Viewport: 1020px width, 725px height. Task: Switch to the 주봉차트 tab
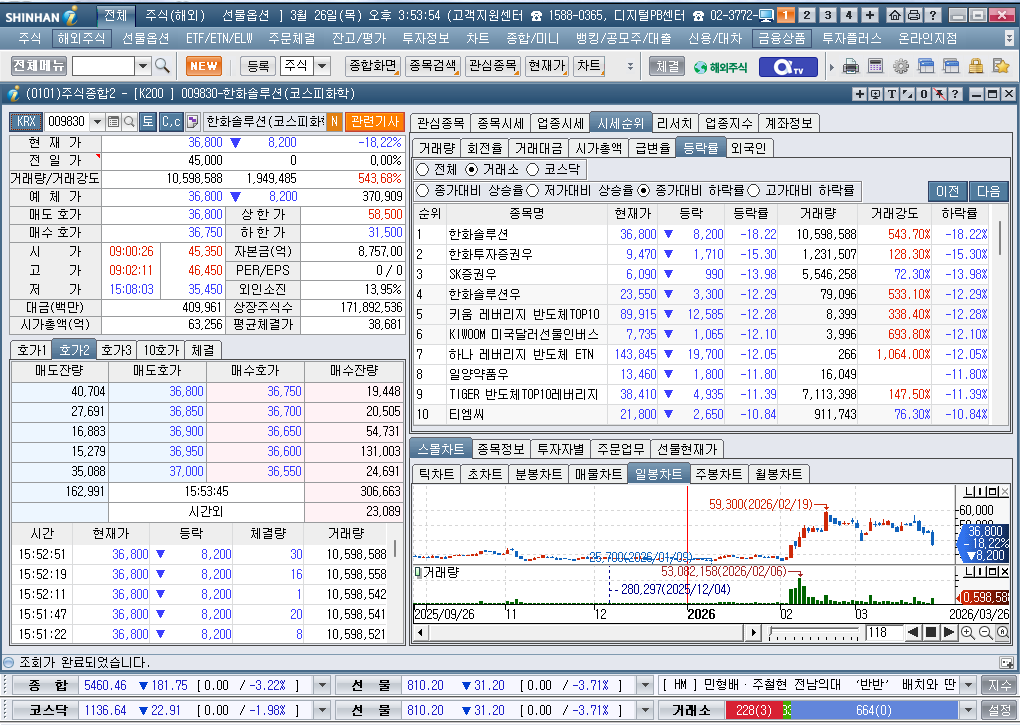(x=718, y=474)
